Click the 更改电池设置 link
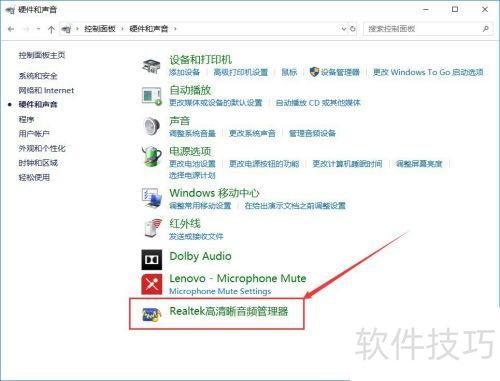Viewport: 500px width, 381px height. (192, 164)
